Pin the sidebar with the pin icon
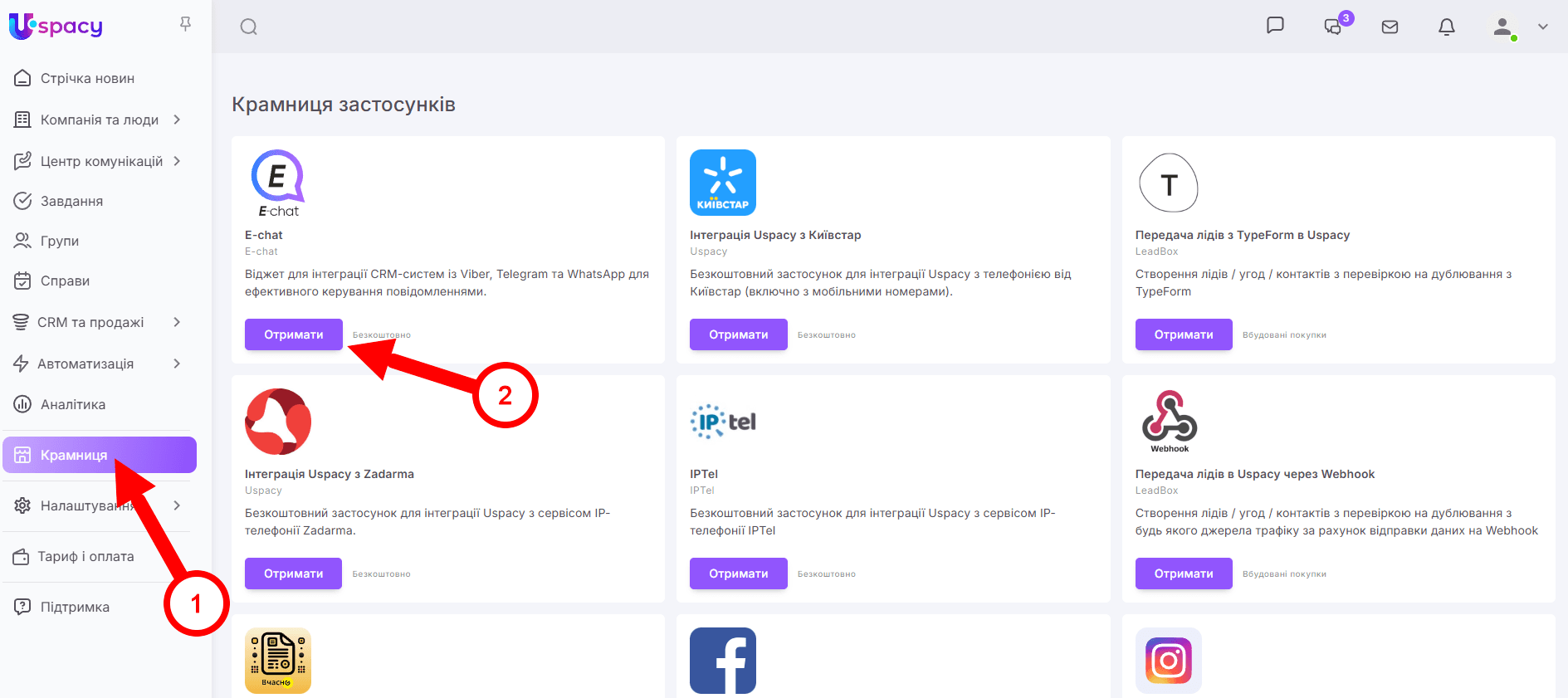Viewport: 1568px width, 698px height. tap(185, 24)
